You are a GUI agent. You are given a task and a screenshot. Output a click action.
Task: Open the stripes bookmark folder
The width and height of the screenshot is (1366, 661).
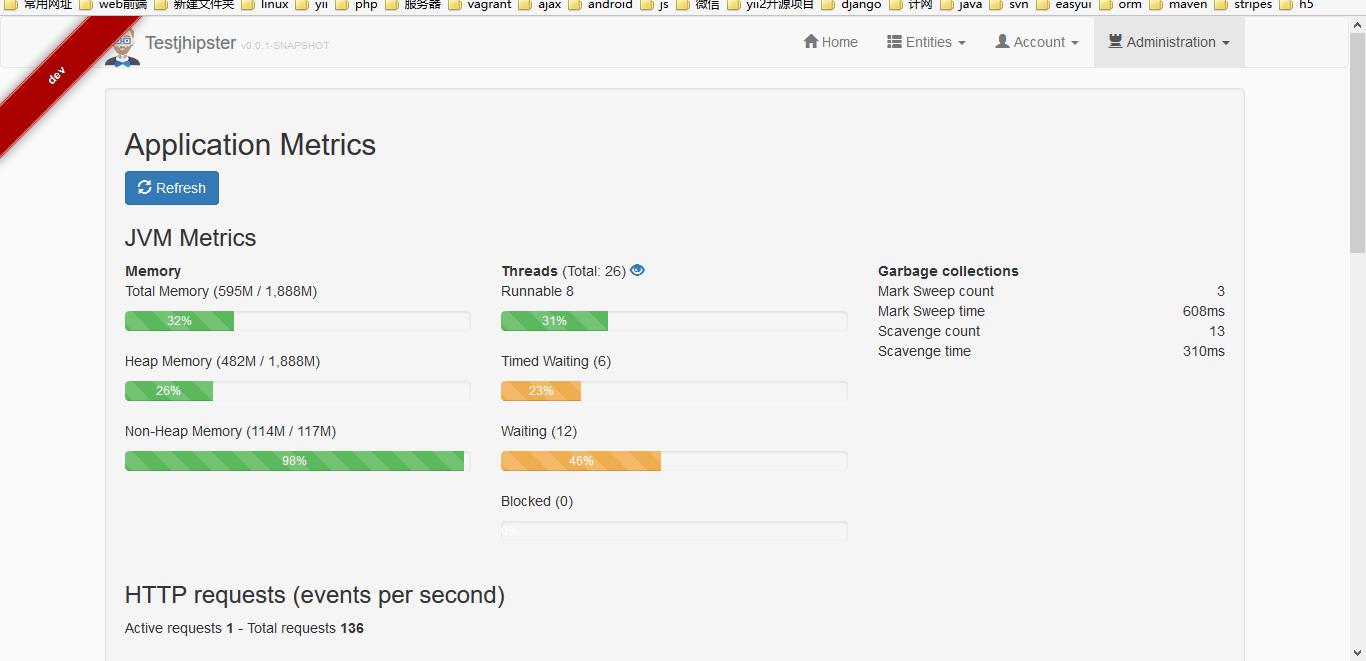coord(1244,5)
